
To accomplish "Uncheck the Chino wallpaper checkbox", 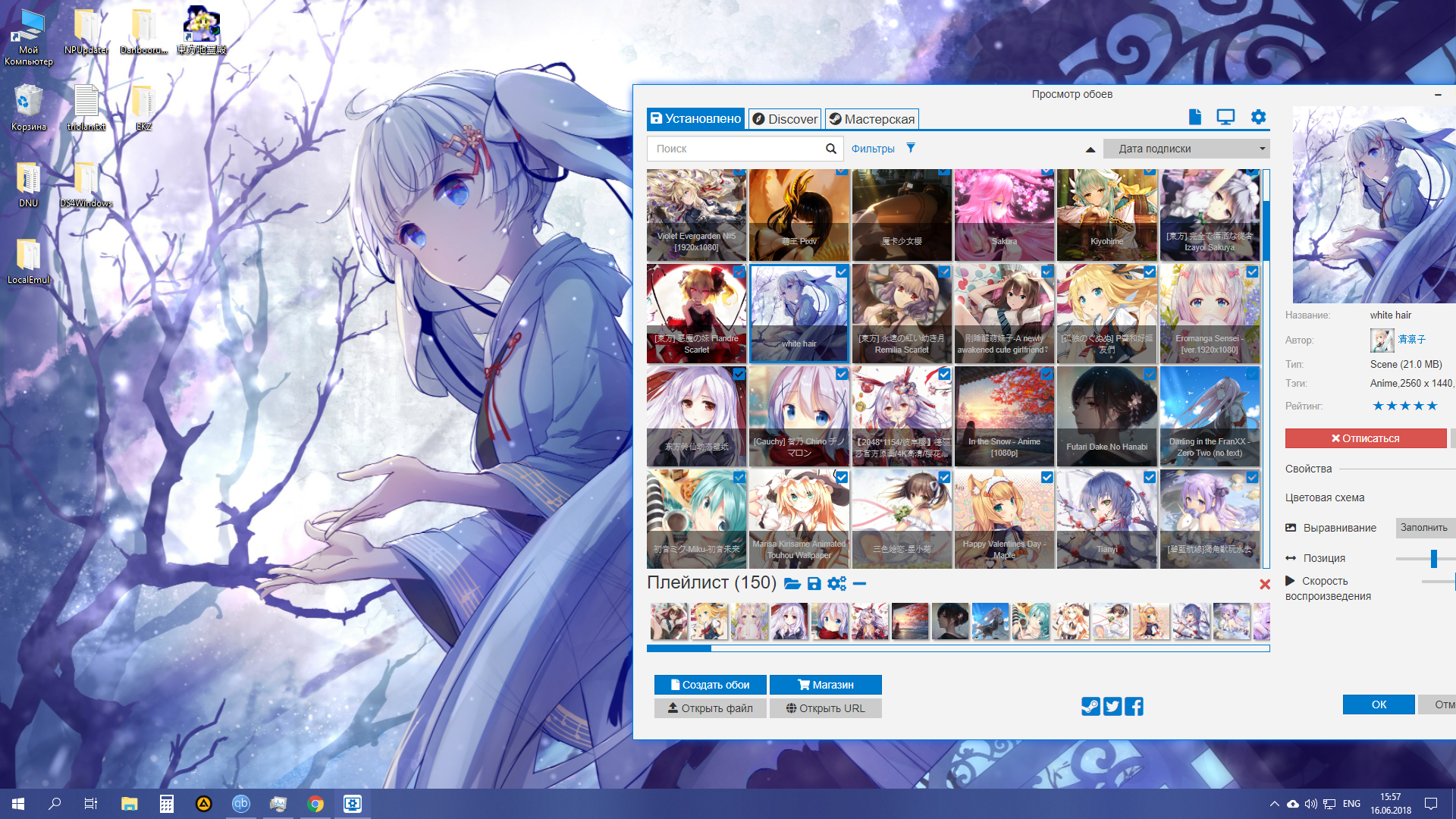I will (842, 374).
